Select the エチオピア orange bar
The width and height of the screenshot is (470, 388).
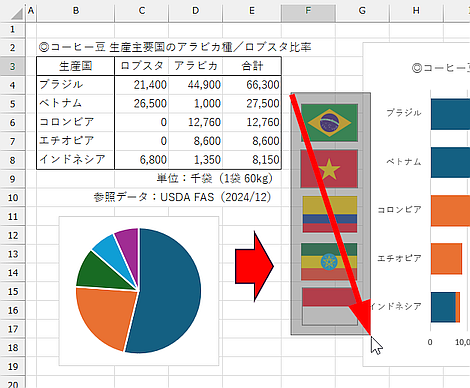[x=446, y=259]
